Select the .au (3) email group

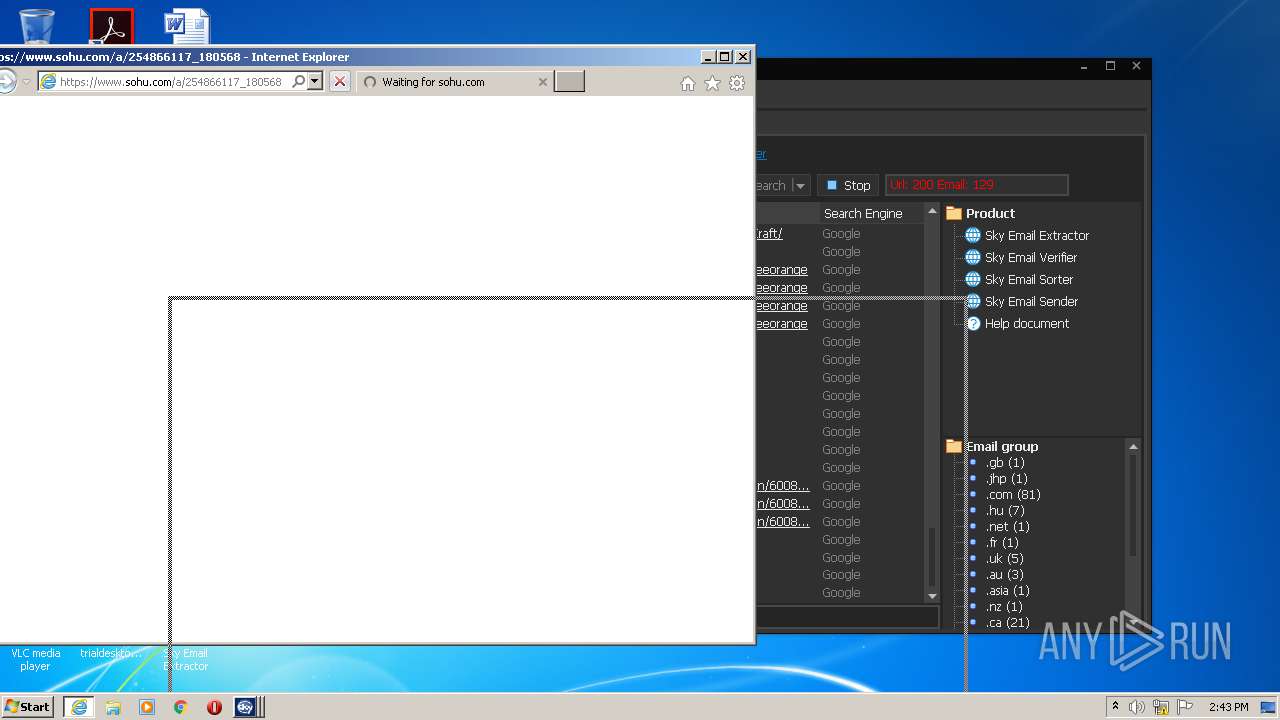[x=1004, y=575]
